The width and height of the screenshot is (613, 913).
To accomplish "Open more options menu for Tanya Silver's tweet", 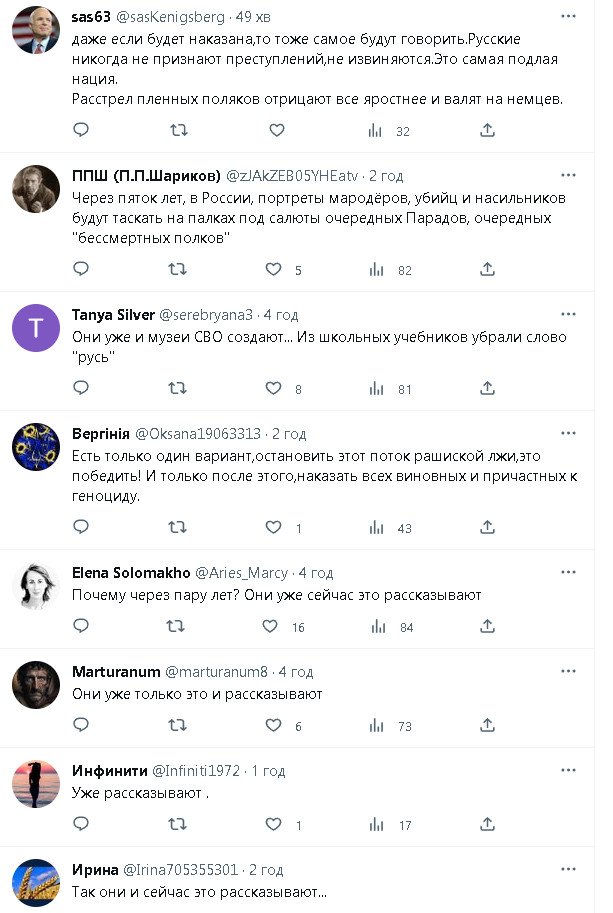I will [x=568, y=315].
